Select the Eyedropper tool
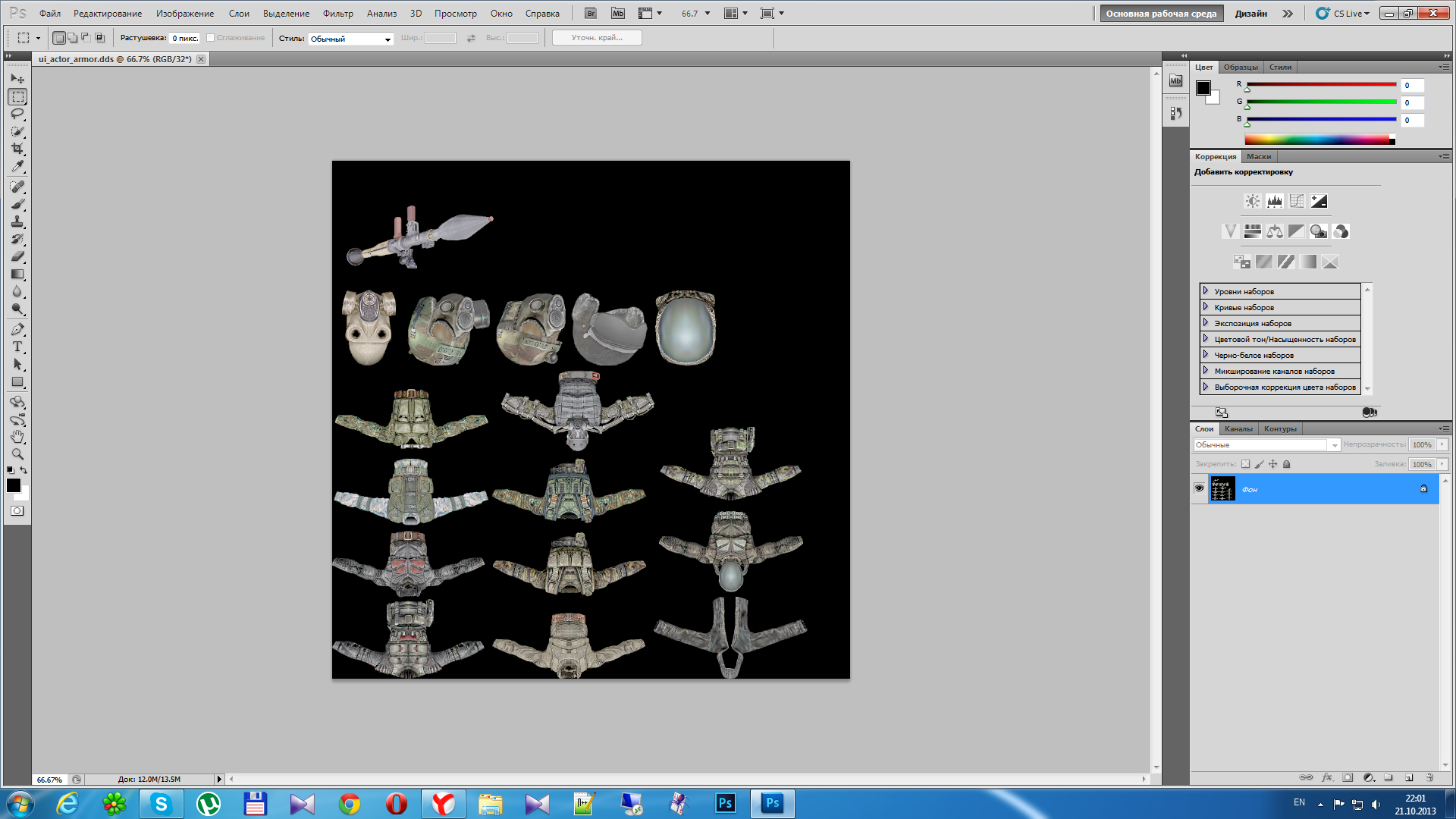This screenshot has width=1456, height=819. (17, 166)
